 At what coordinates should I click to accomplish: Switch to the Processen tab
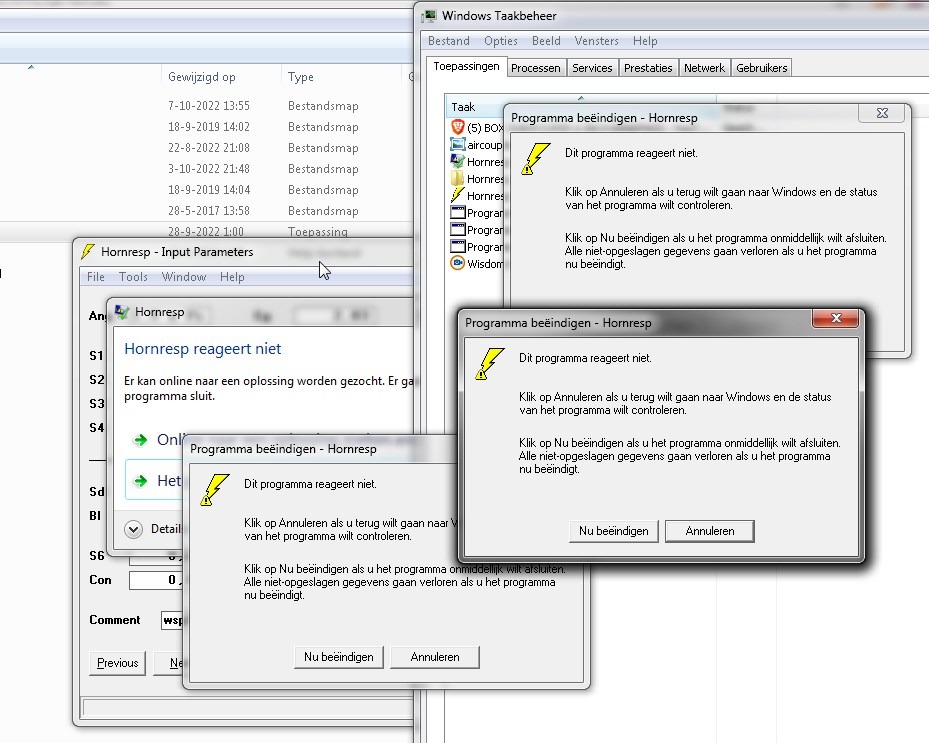point(536,68)
